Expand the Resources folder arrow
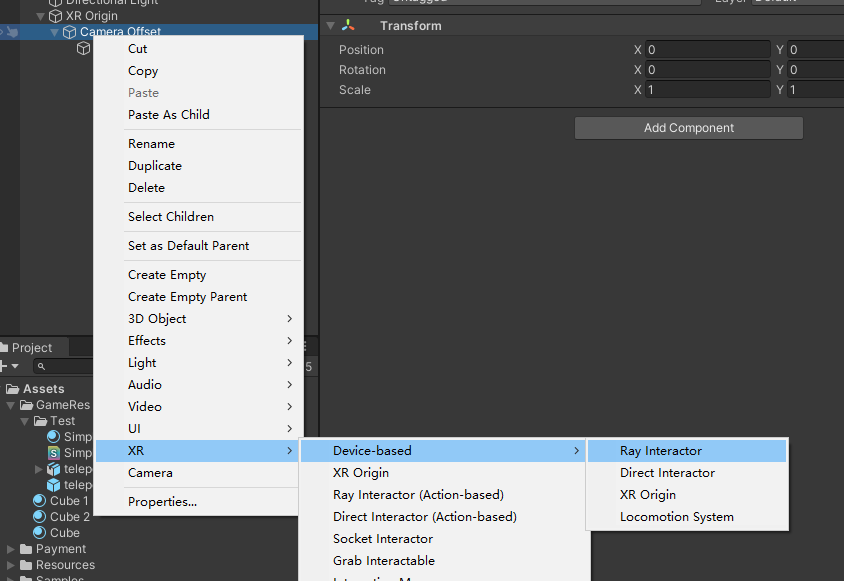 coord(11,565)
